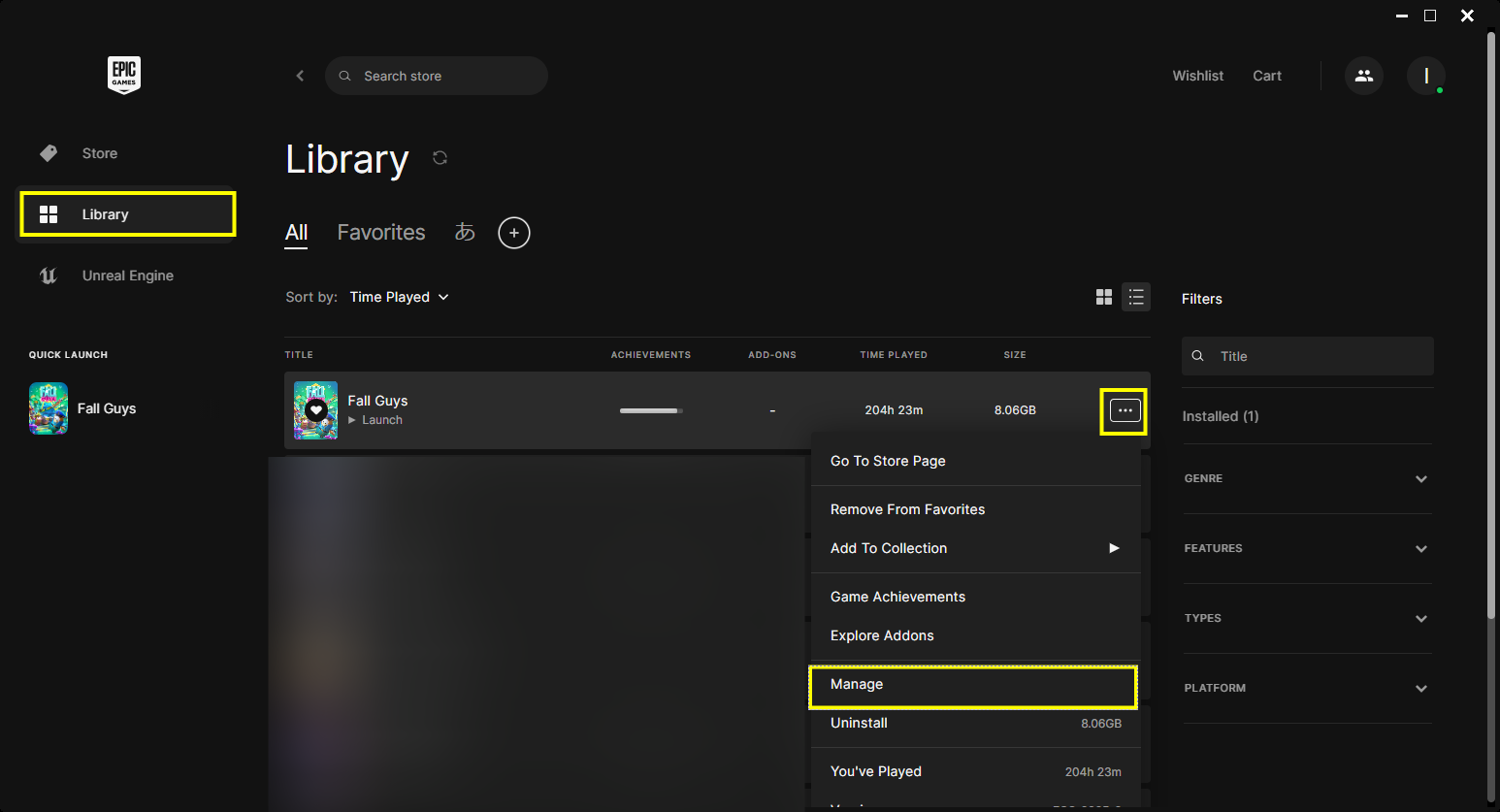This screenshot has width=1500, height=812.
Task: Open the Wishlist link
Action: click(1198, 76)
